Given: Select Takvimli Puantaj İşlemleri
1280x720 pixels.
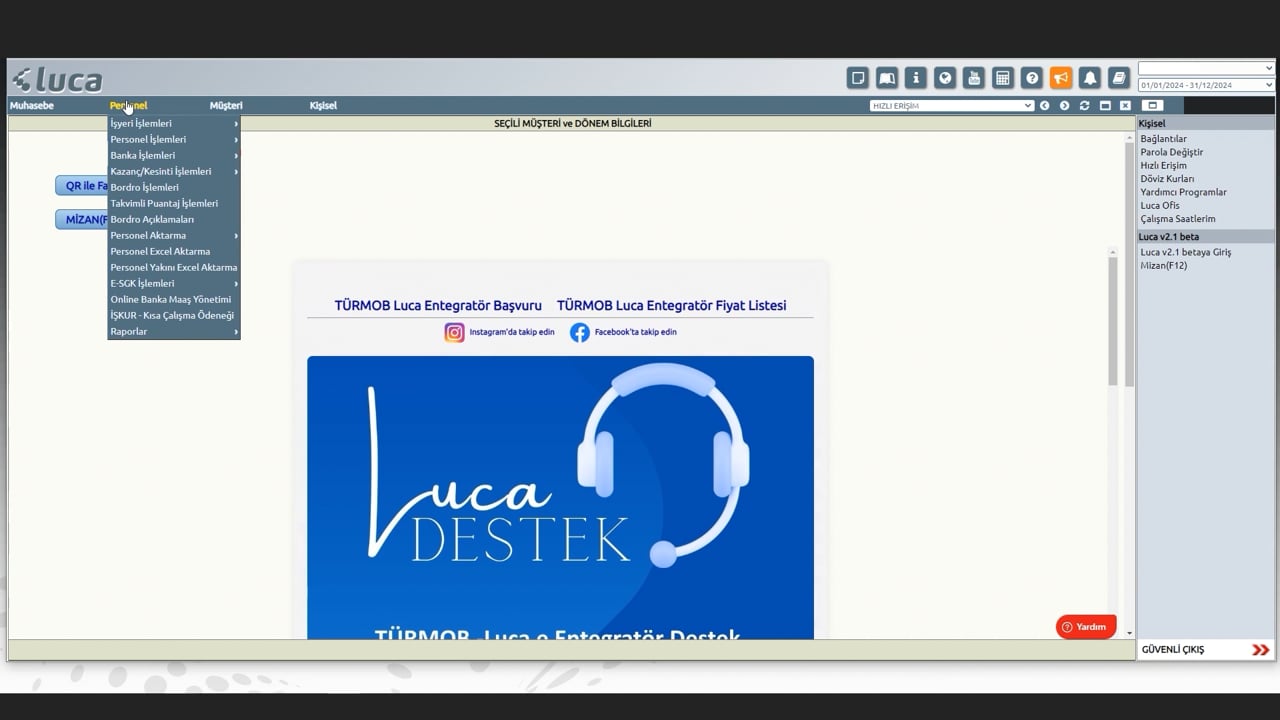Looking at the screenshot, I should 174,203.
